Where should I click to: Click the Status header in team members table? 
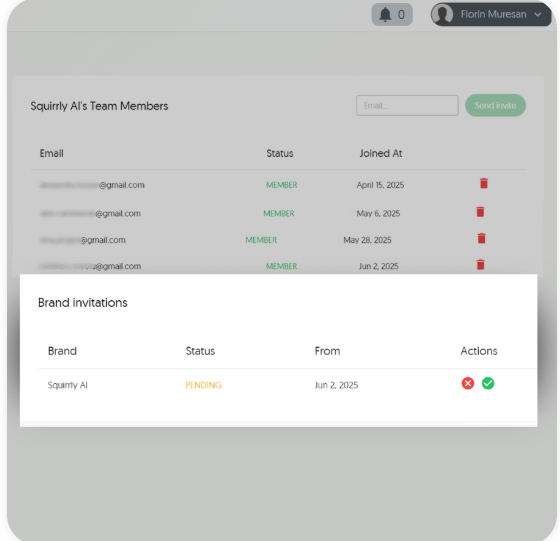coord(280,153)
